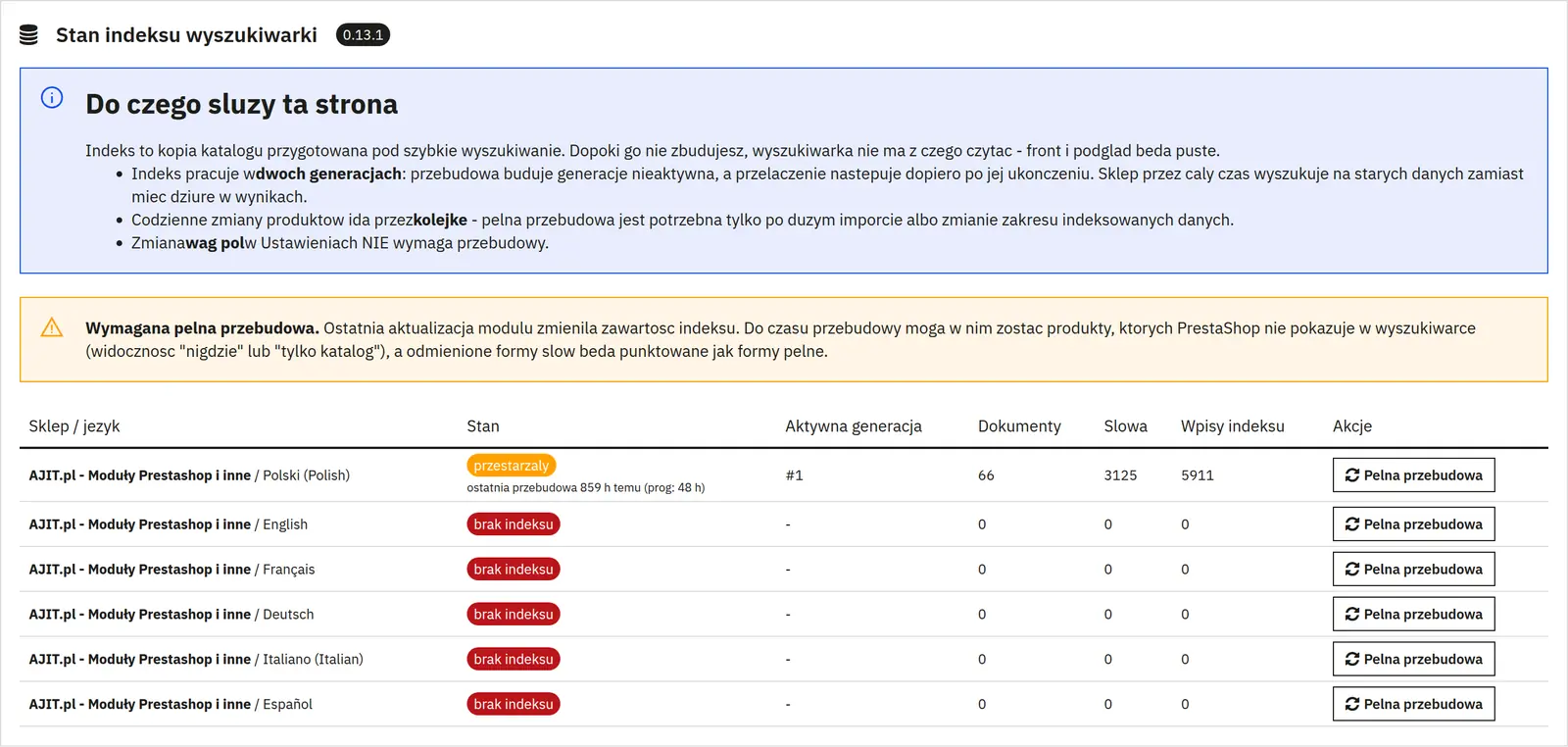Click 'brak indeksu' badge in Français row
Image resolution: width=1568 pixels, height=747 pixels.
tap(514, 570)
